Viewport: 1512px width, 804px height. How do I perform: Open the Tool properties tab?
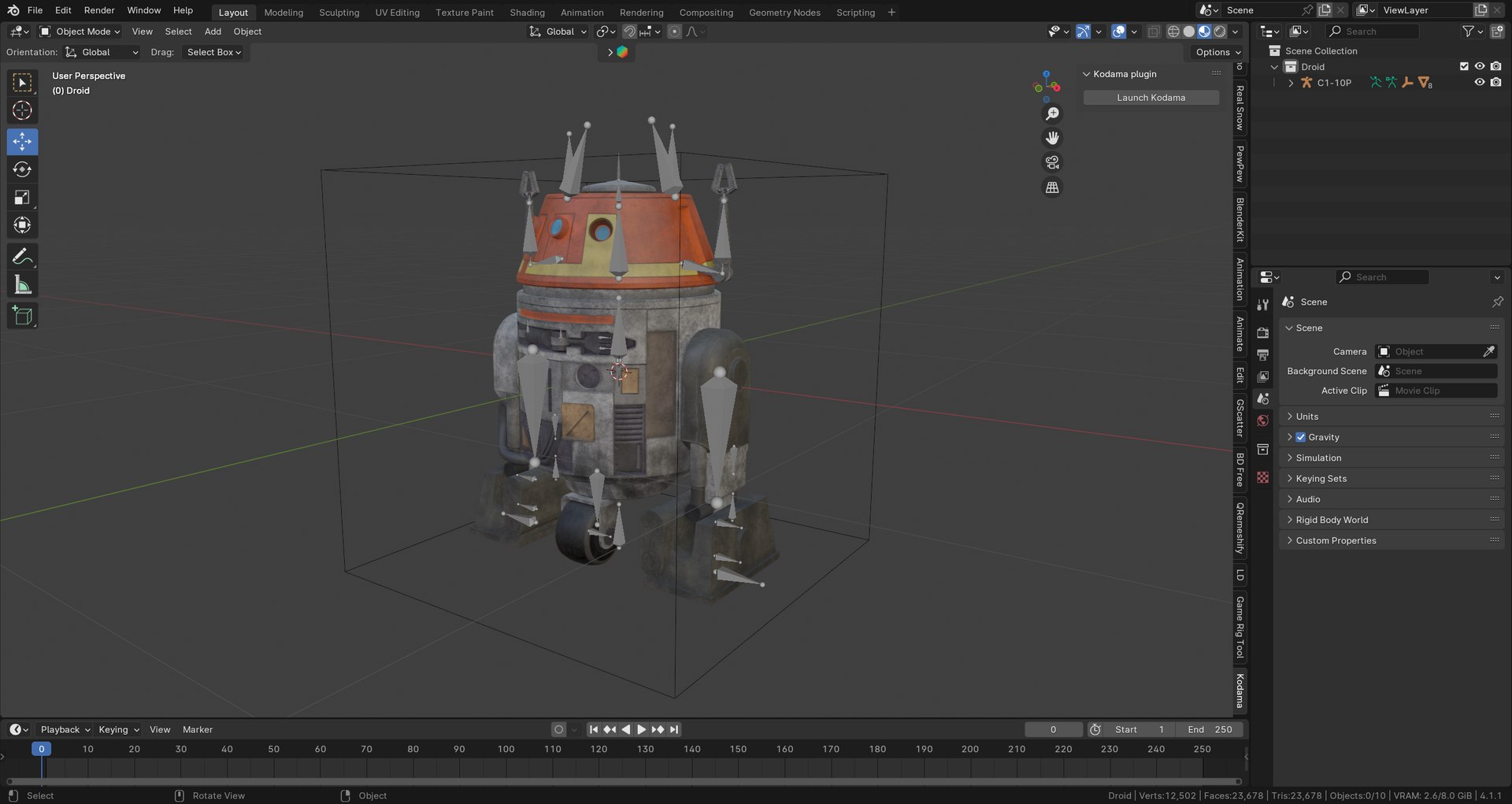coord(1263,305)
